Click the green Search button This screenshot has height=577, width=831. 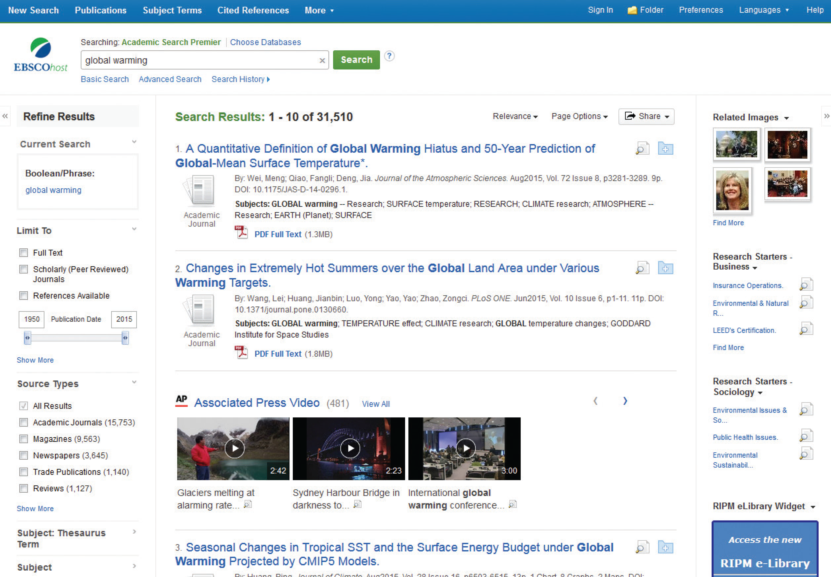356,60
